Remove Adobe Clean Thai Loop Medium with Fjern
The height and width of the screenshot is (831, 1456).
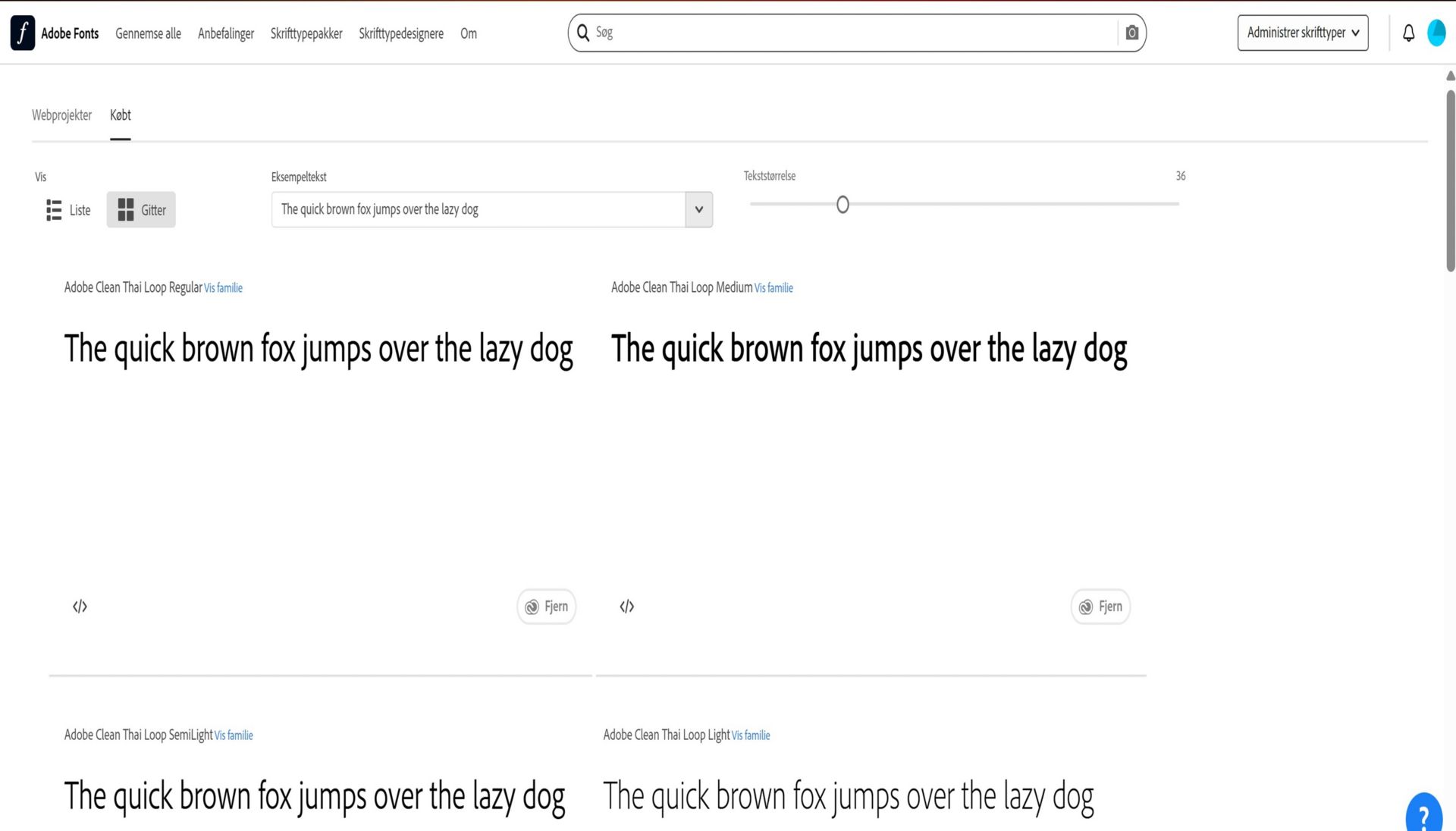point(1100,607)
